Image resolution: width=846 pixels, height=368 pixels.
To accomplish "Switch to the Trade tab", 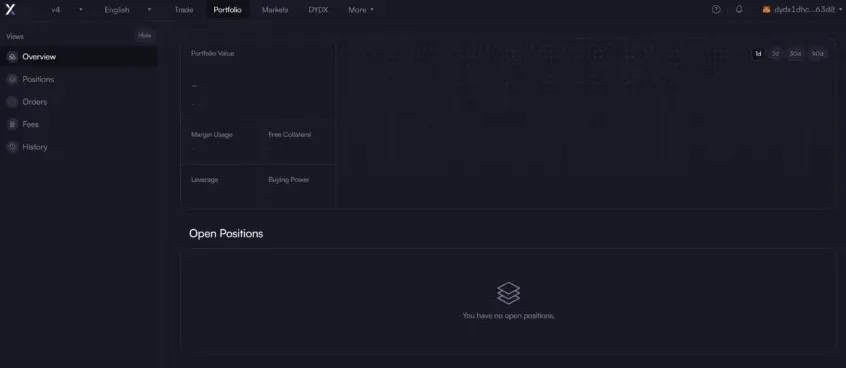I will (184, 10).
